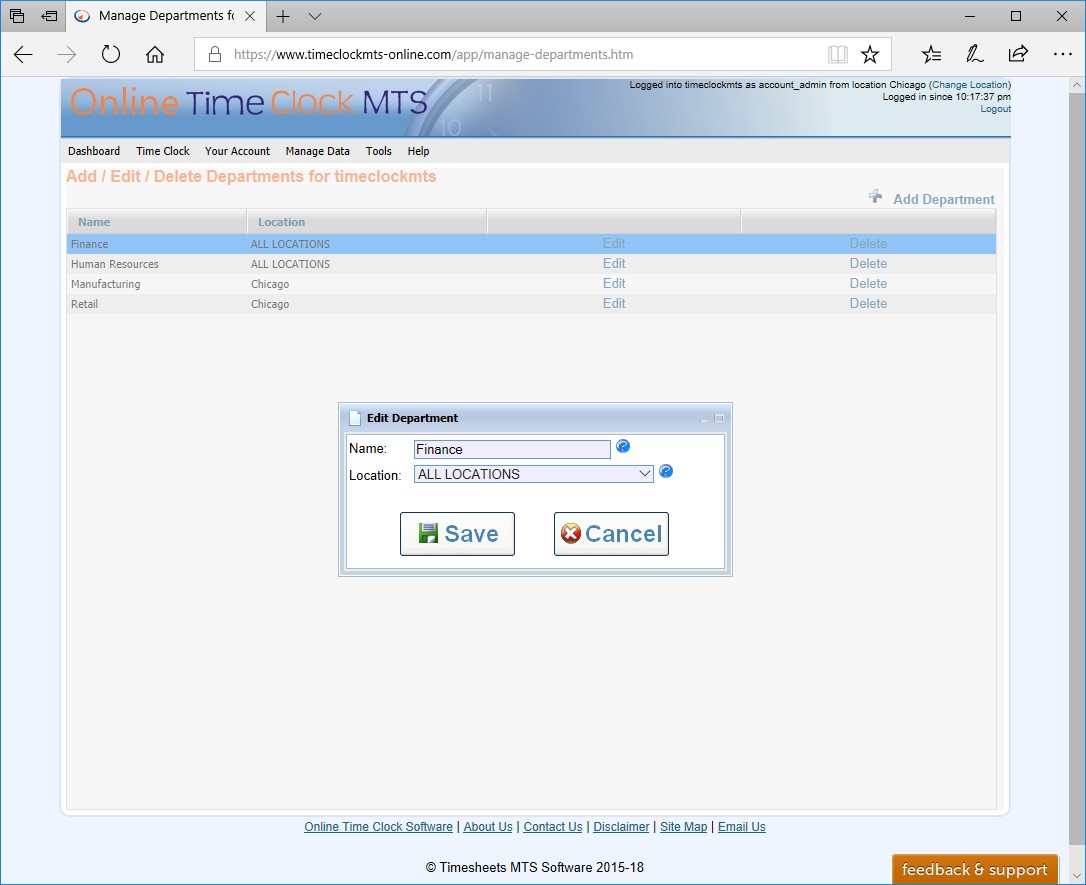1086x885 pixels.
Task: Select the Human Resources row name
Action: [114, 264]
